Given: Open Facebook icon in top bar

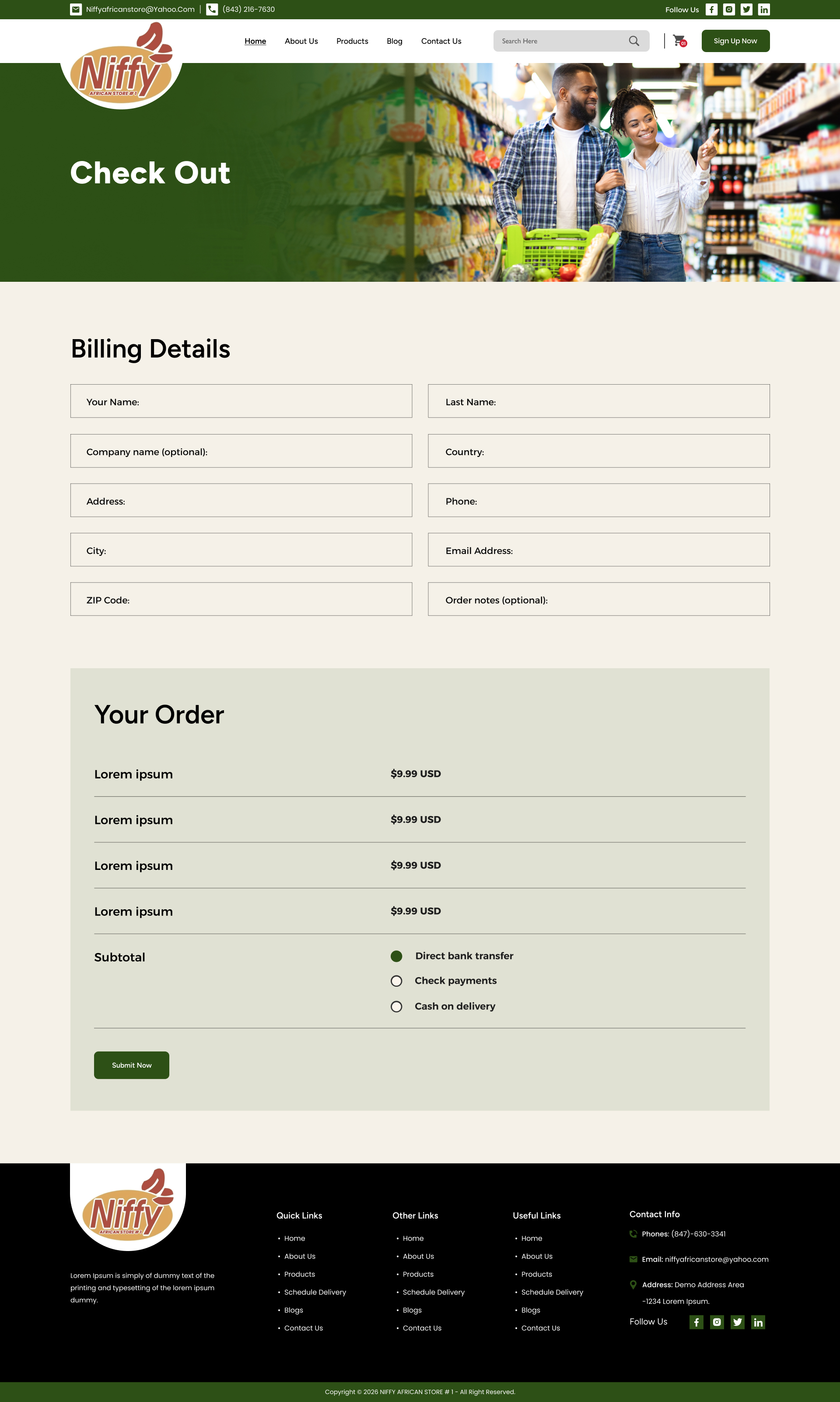Looking at the screenshot, I should click(x=711, y=10).
